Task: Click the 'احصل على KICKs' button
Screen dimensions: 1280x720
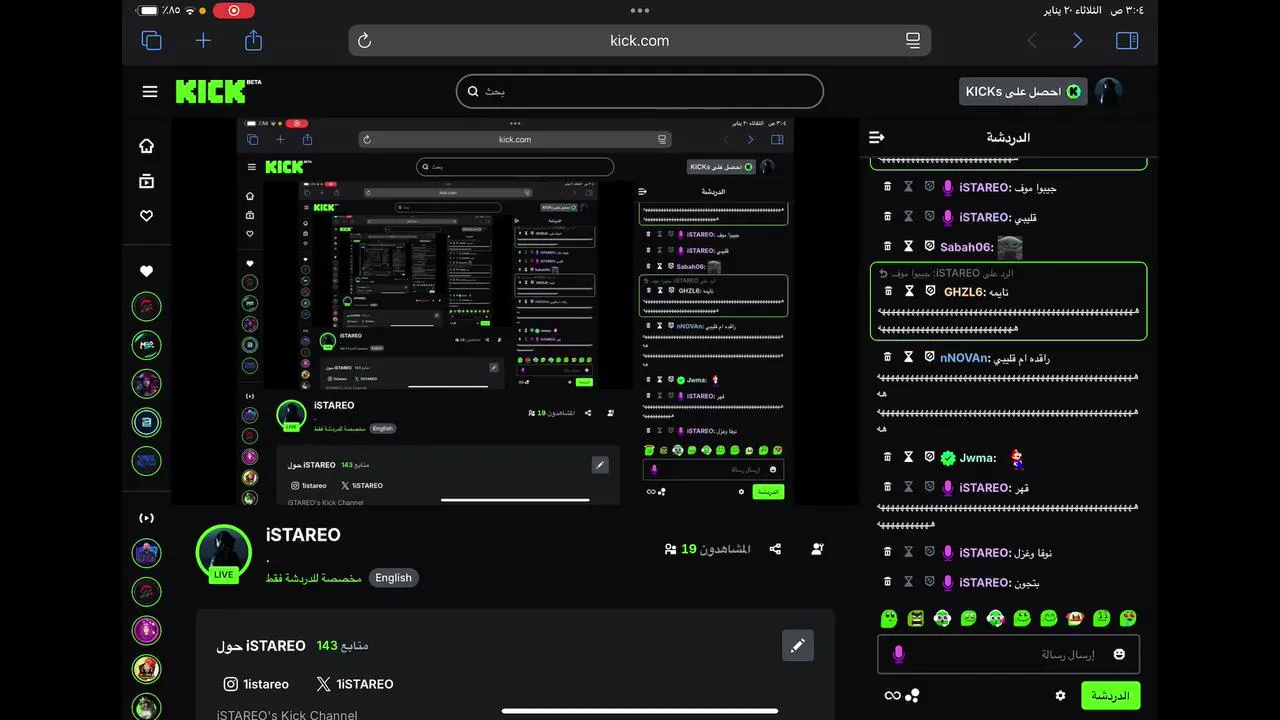Action: click(1023, 91)
